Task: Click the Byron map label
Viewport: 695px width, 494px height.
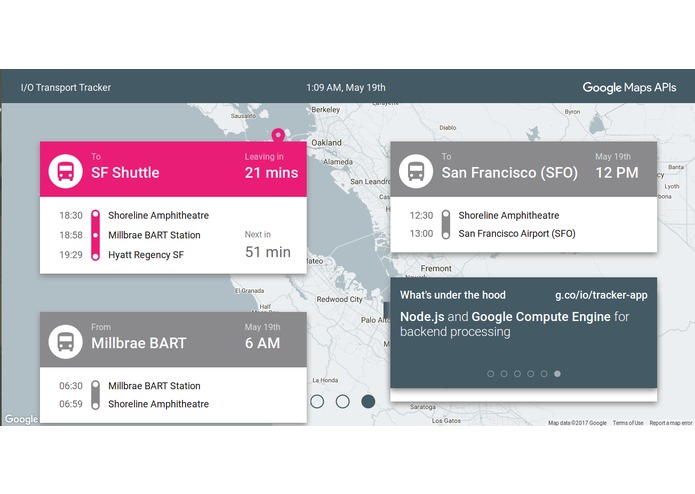Action: coord(572,112)
